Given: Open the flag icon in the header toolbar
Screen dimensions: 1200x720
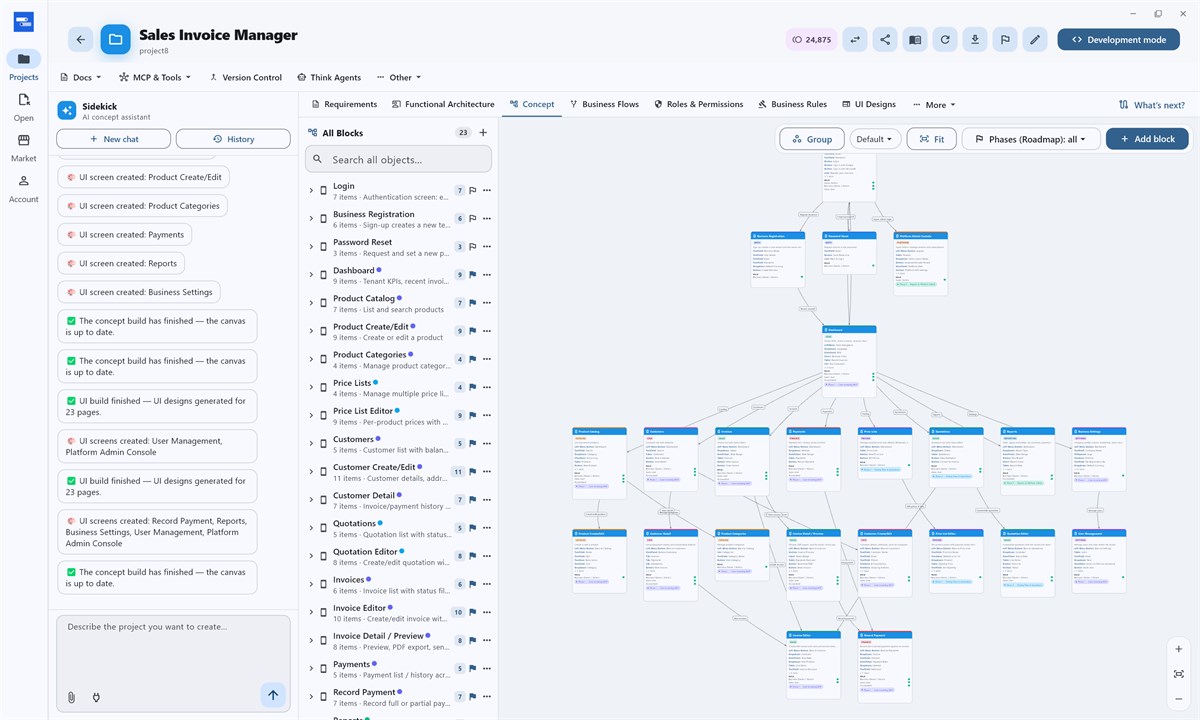Looking at the screenshot, I should tap(1005, 40).
